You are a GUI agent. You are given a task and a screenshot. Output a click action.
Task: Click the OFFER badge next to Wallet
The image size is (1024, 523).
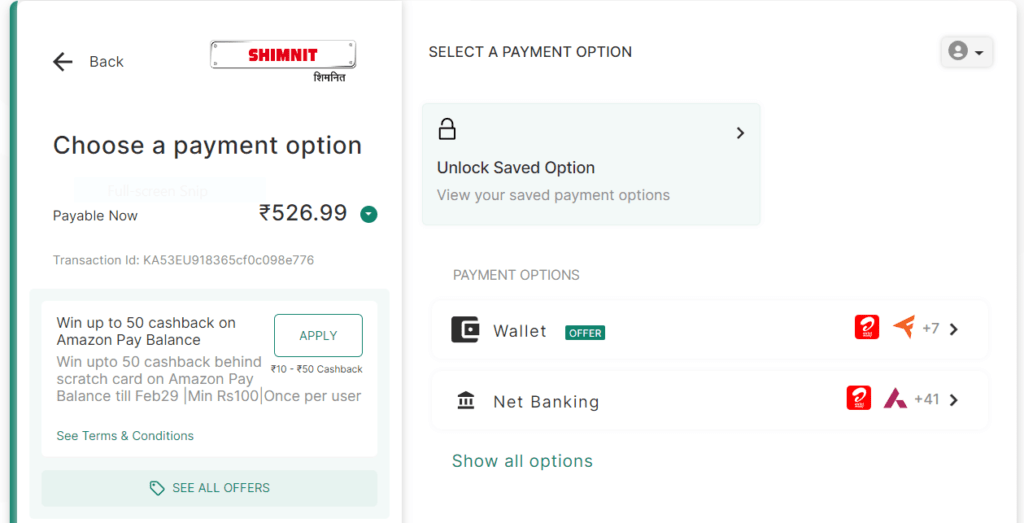pos(585,333)
